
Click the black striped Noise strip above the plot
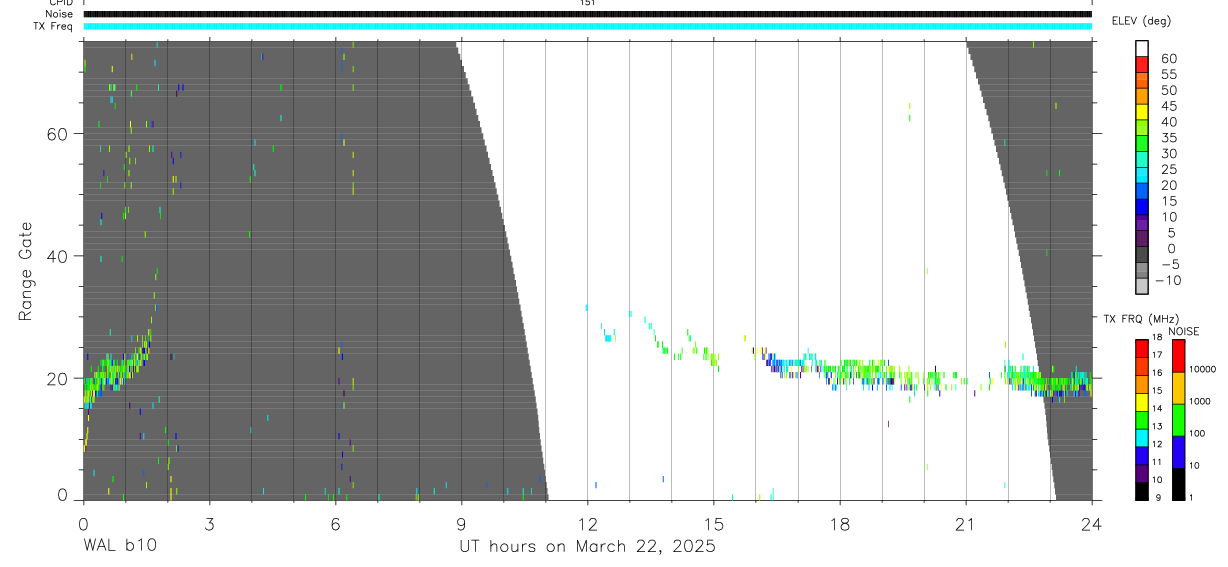pyautogui.click(x=587, y=14)
